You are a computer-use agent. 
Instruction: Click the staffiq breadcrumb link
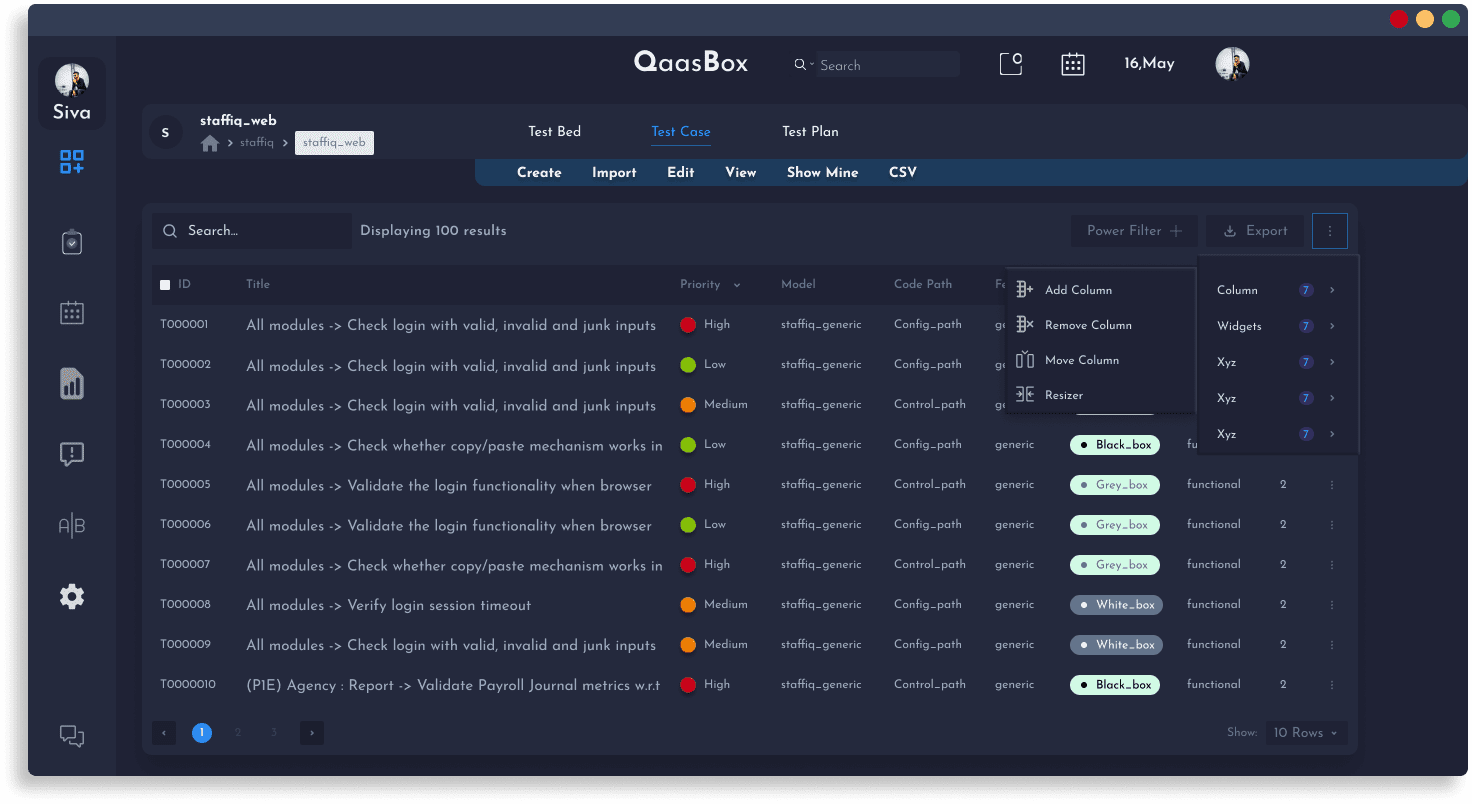(x=257, y=143)
